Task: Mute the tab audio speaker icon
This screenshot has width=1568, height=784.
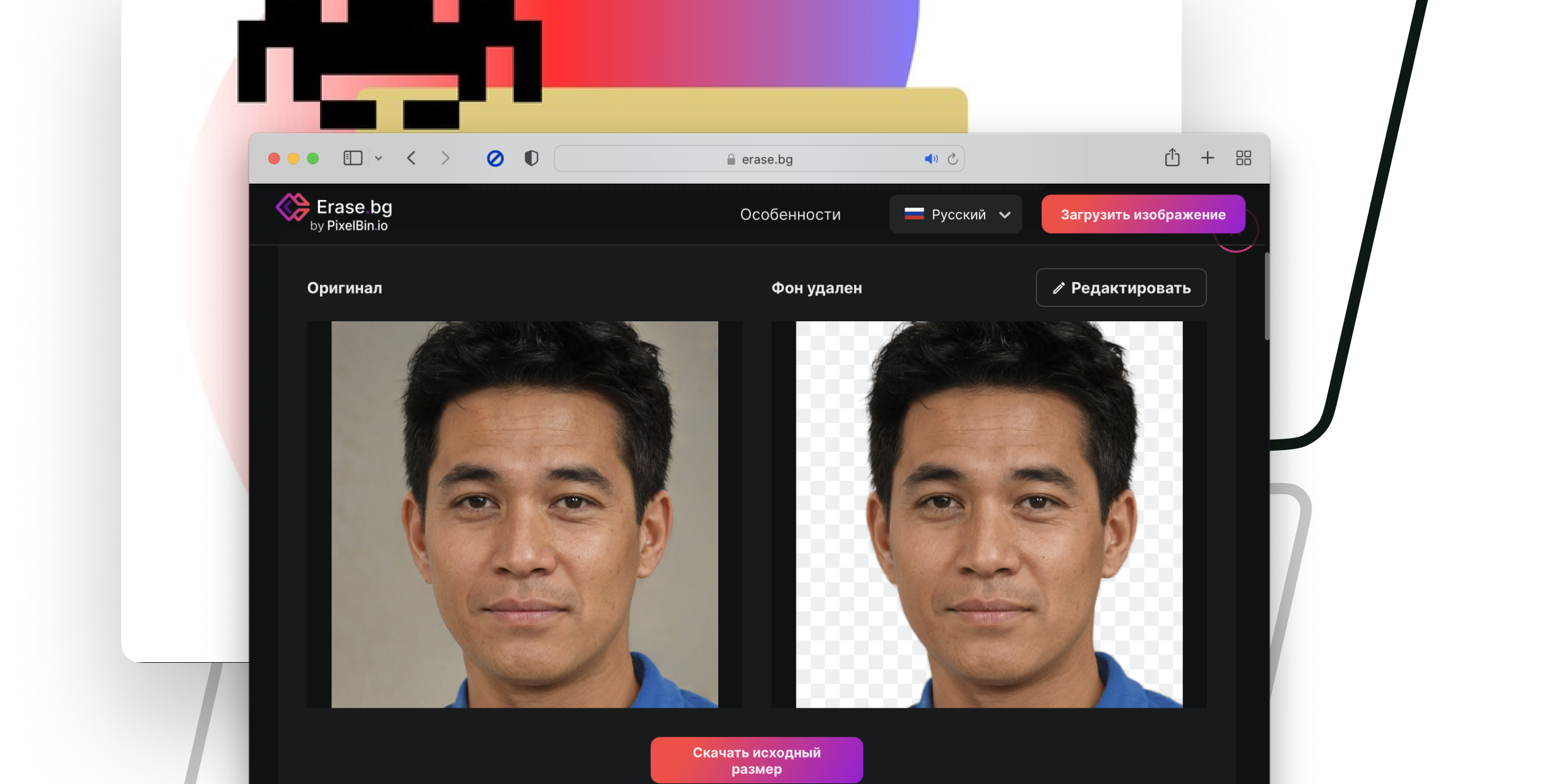Action: [x=931, y=159]
